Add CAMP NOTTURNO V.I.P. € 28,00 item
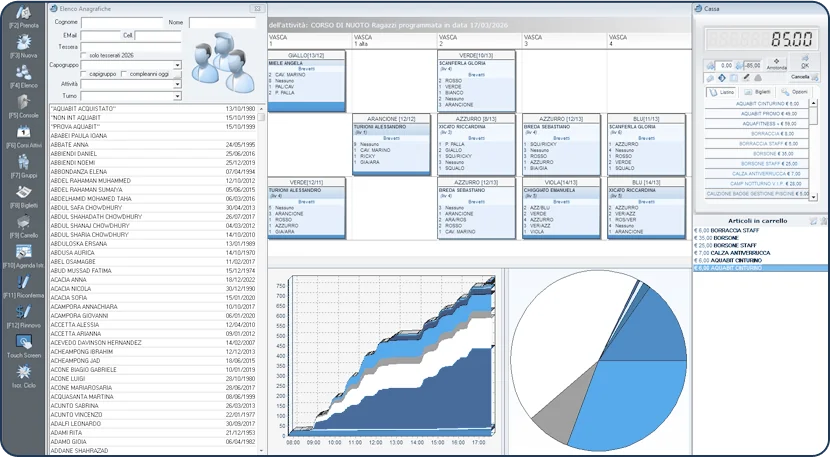Image resolution: width=830 pixels, height=457 pixels. tap(757, 184)
